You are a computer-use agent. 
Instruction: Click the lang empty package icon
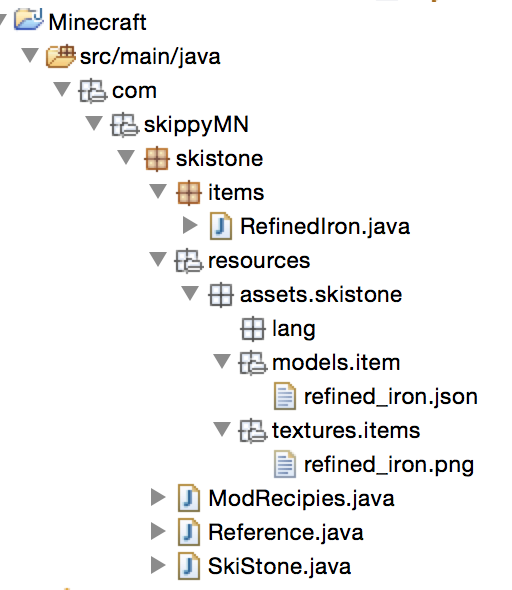(252, 328)
